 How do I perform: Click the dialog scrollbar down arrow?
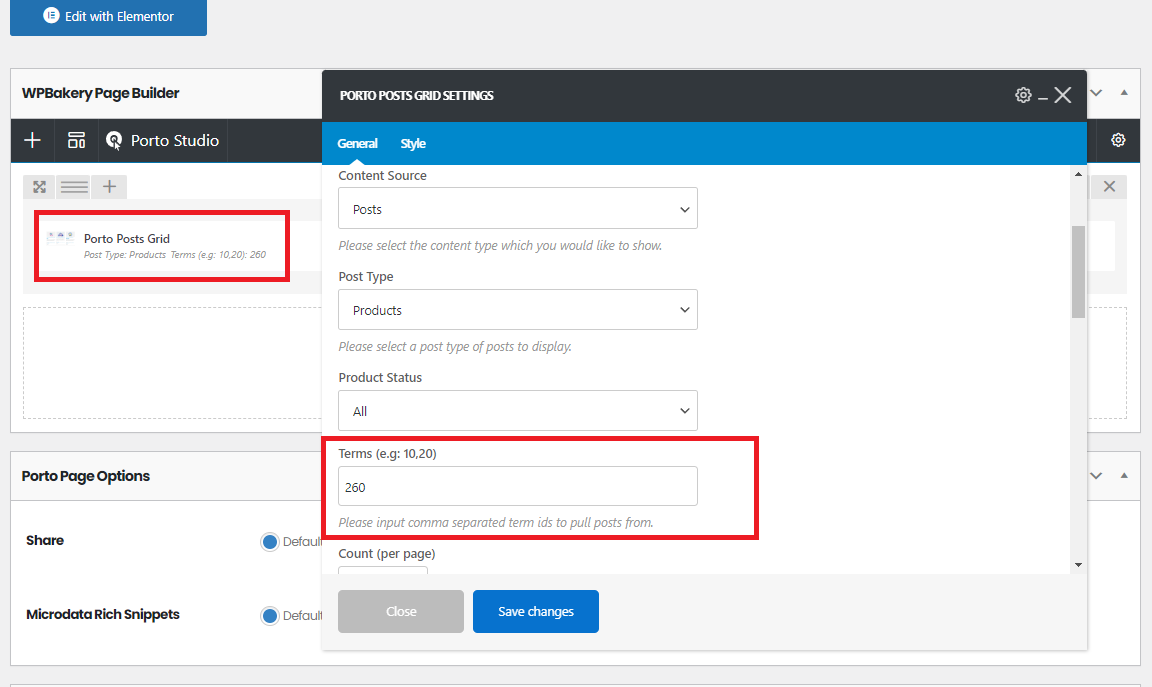[x=1078, y=565]
